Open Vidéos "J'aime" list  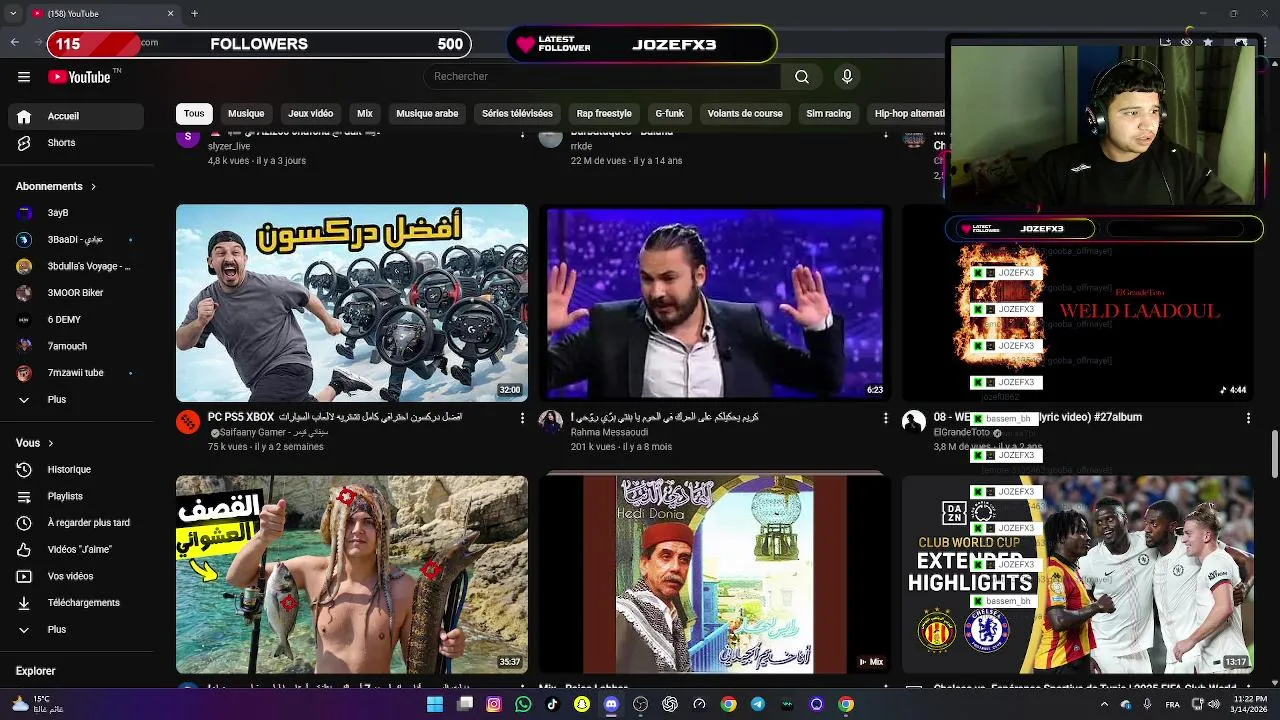tap(76, 550)
